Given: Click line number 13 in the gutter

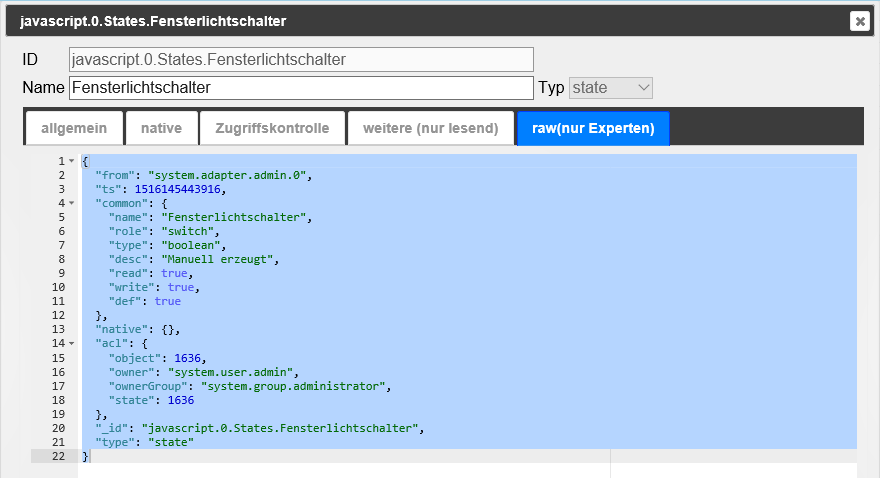Looking at the screenshot, I should (x=57, y=329).
